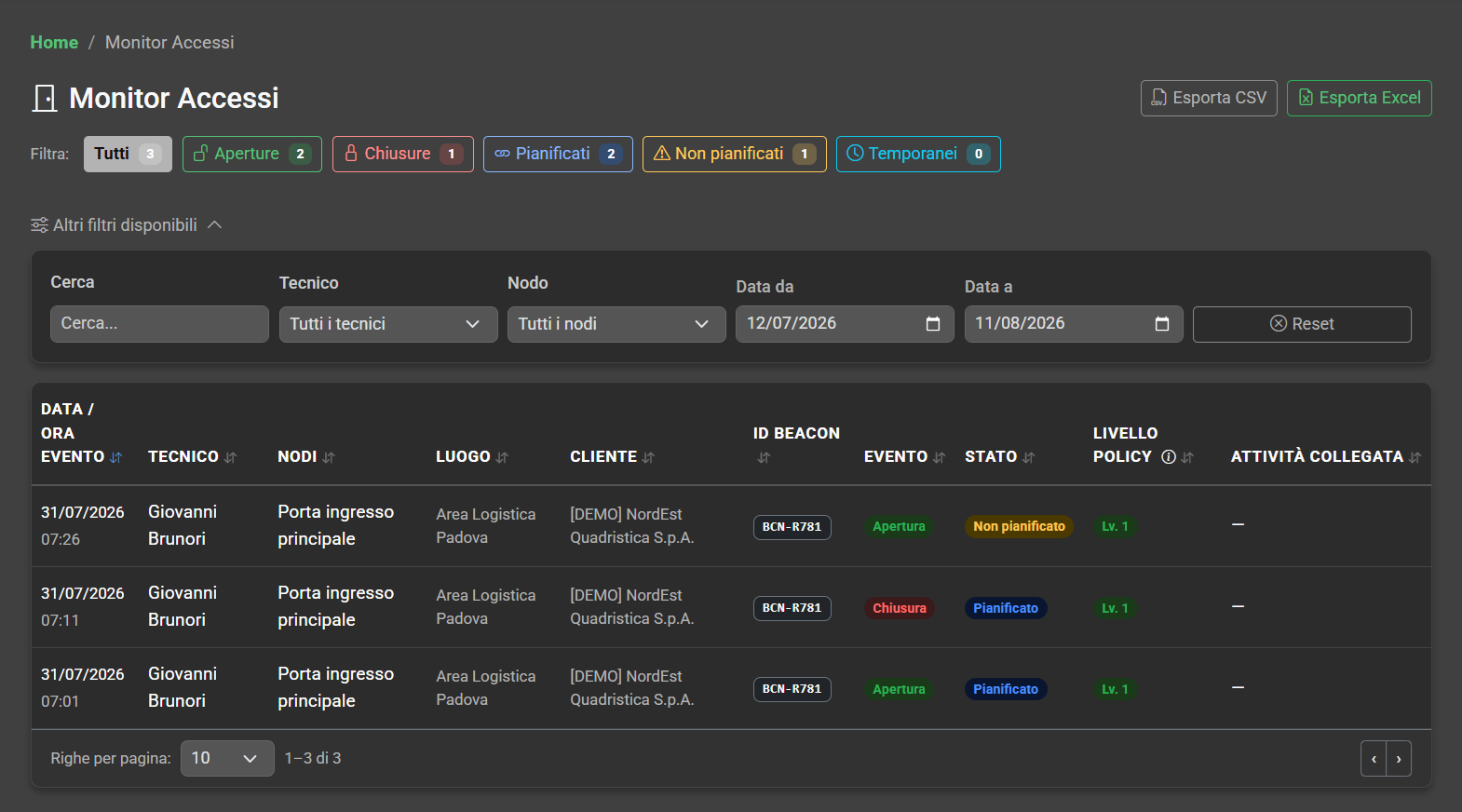Open the Tutti i tecnici dropdown
1462x812 pixels.
coord(388,324)
